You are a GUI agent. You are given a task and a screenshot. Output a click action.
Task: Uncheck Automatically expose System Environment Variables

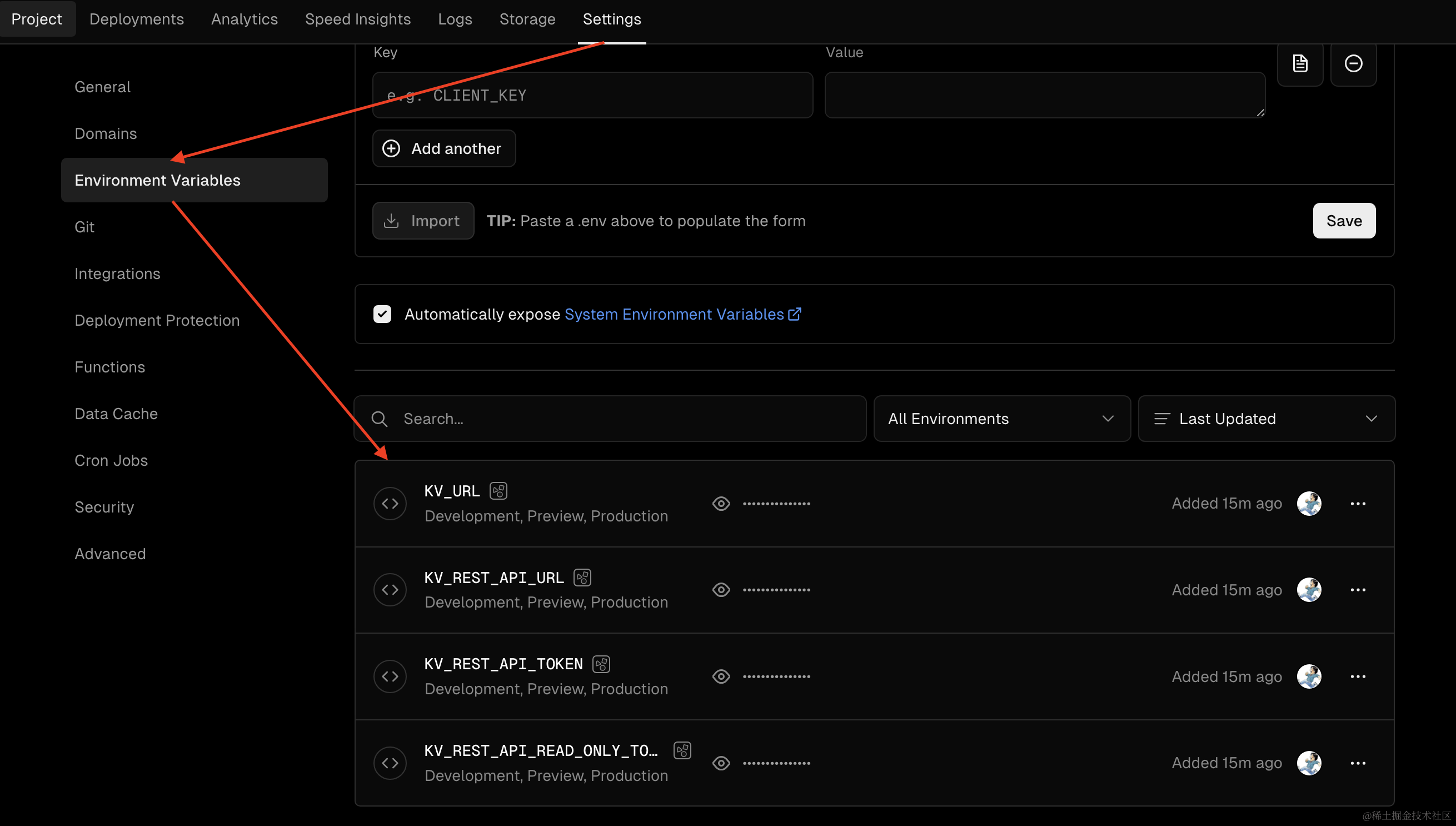coord(382,314)
